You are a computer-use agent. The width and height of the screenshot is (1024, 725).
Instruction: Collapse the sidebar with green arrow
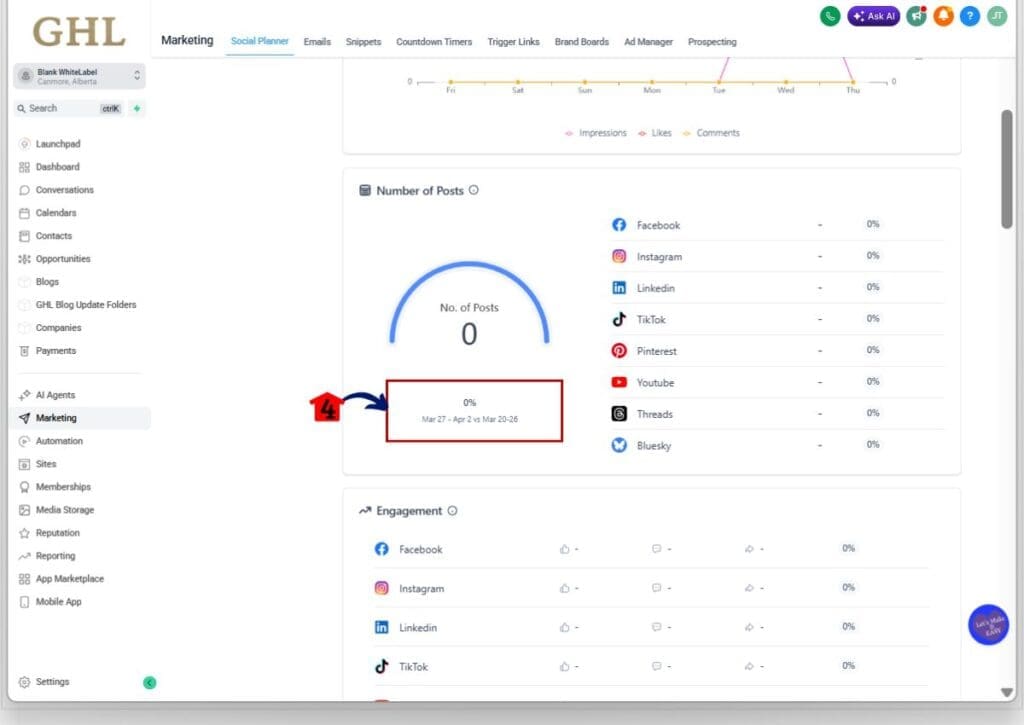[149, 683]
